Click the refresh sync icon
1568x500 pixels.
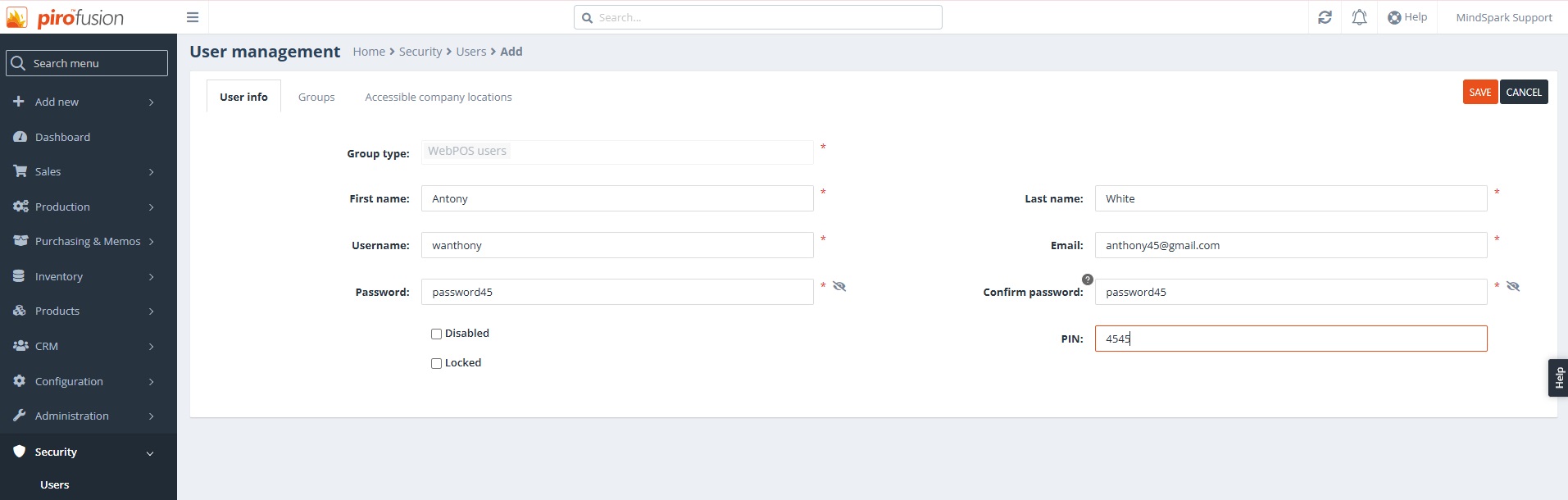point(1325,17)
